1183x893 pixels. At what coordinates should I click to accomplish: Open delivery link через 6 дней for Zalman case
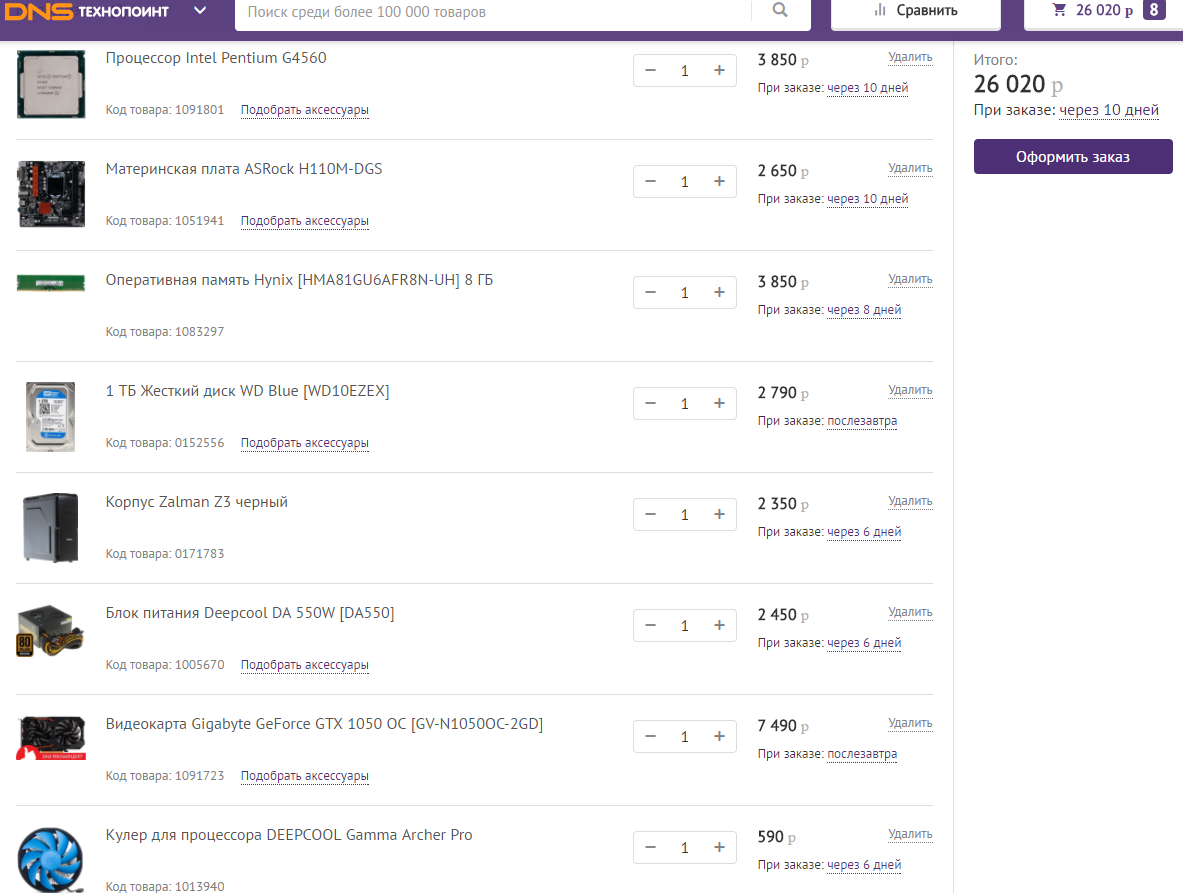[864, 532]
